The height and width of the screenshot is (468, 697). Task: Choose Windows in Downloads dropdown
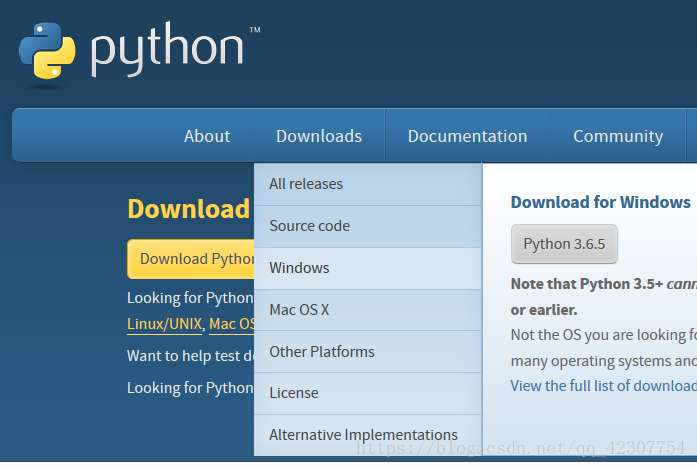[368, 268]
